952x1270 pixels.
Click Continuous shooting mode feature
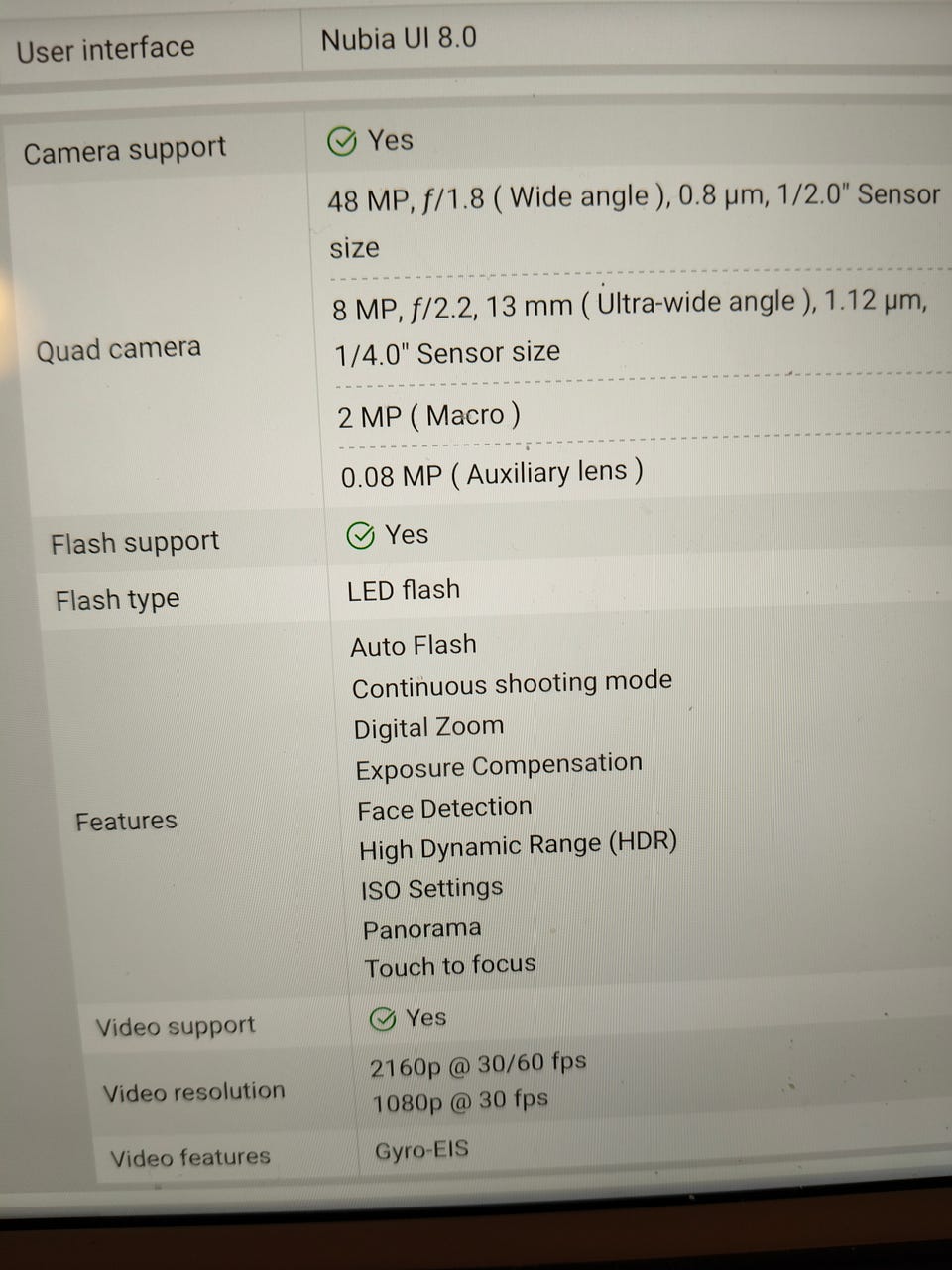coord(512,685)
